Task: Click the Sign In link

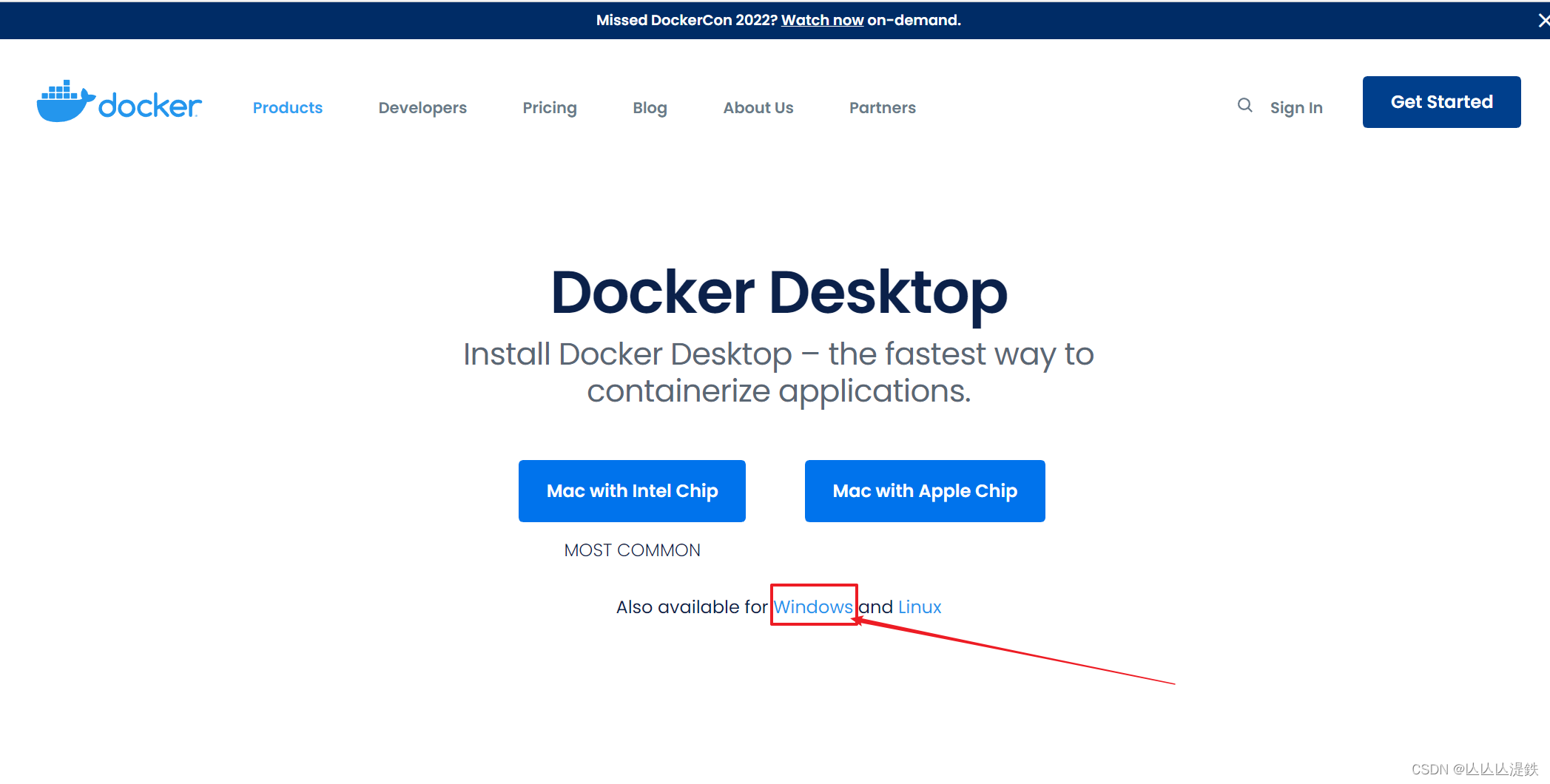Action: pyautogui.click(x=1296, y=108)
